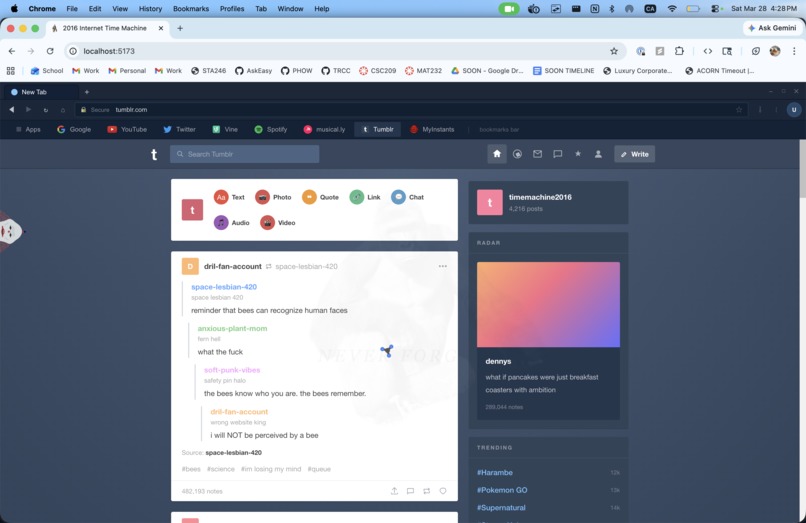Open YouTube bookmark in inner browser
The image size is (806, 523).
[127, 130]
